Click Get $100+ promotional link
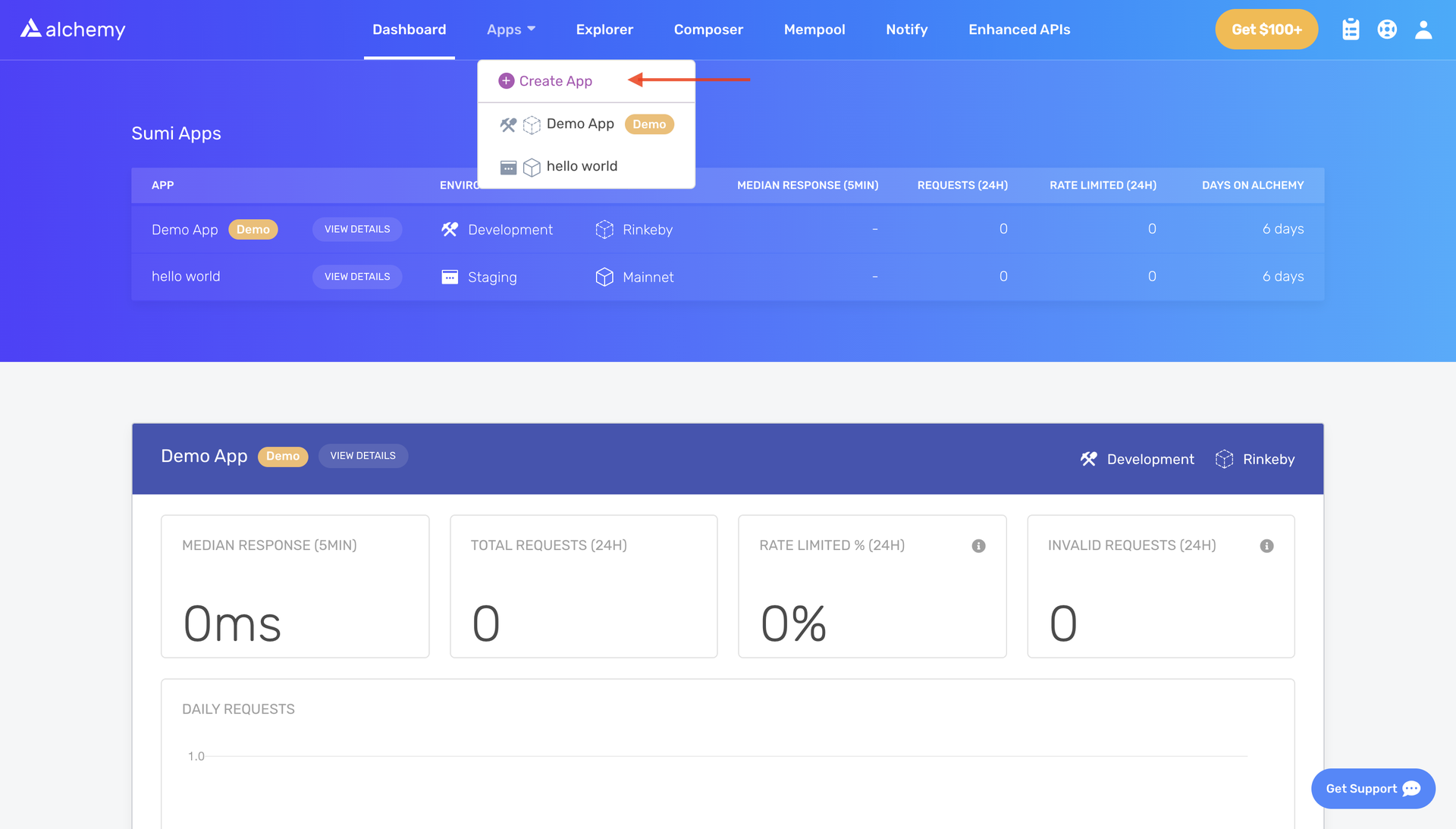This screenshot has width=1456, height=829. (1265, 29)
